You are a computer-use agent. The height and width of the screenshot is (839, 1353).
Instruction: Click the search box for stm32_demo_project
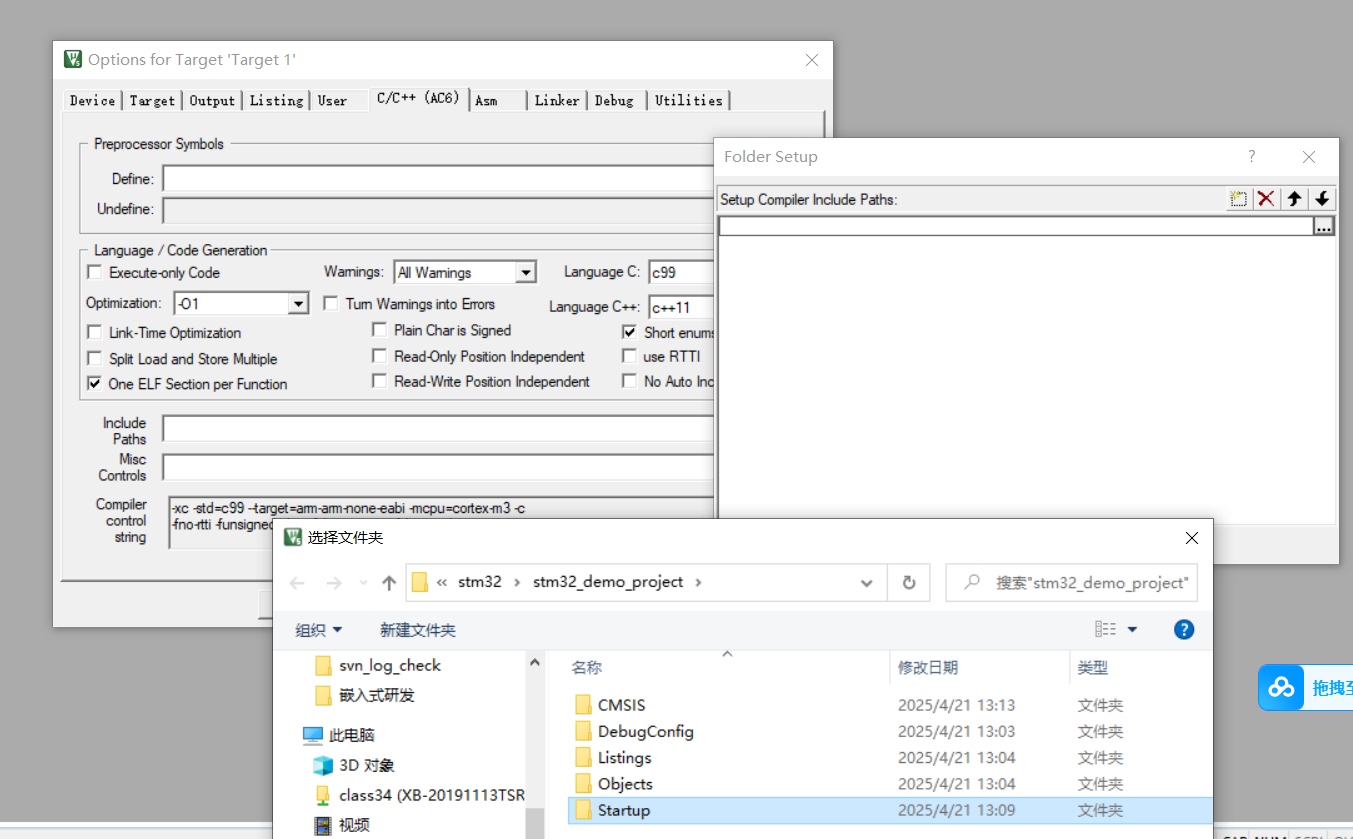1071,582
